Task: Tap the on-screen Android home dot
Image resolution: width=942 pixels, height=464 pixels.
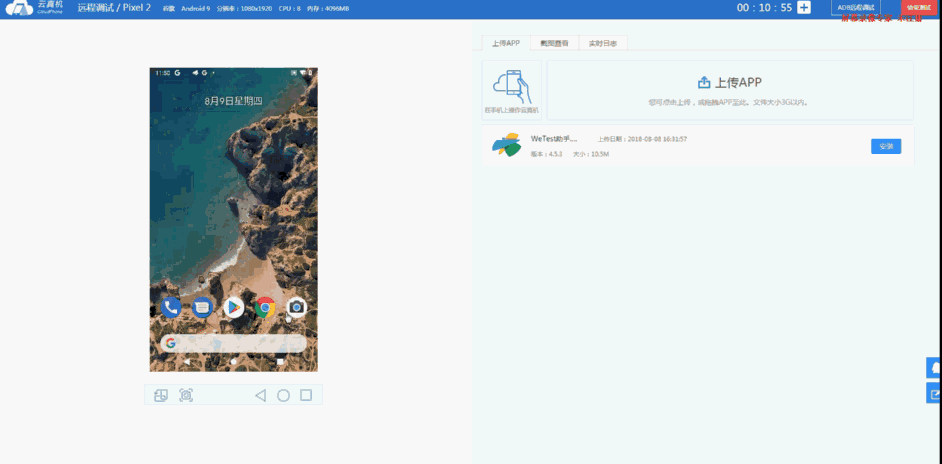Action: 234,362
